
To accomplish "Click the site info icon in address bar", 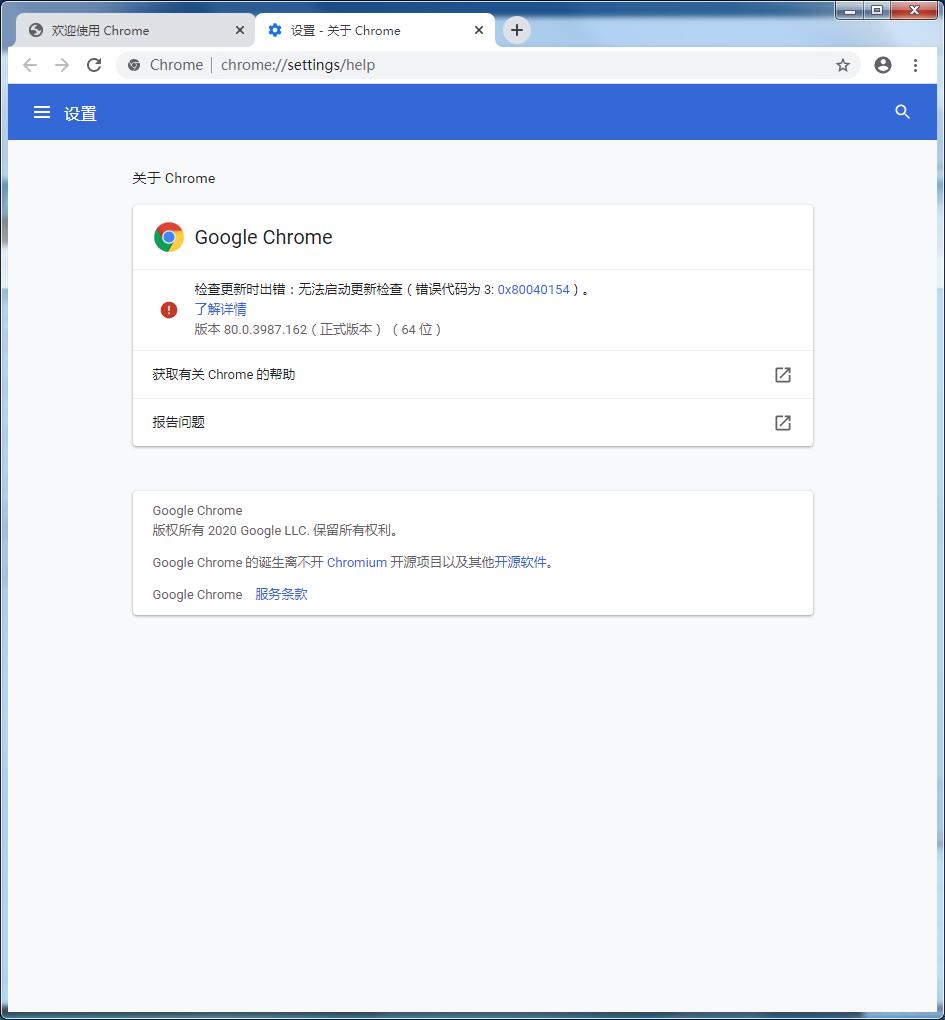I will click(x=134, y=65).
